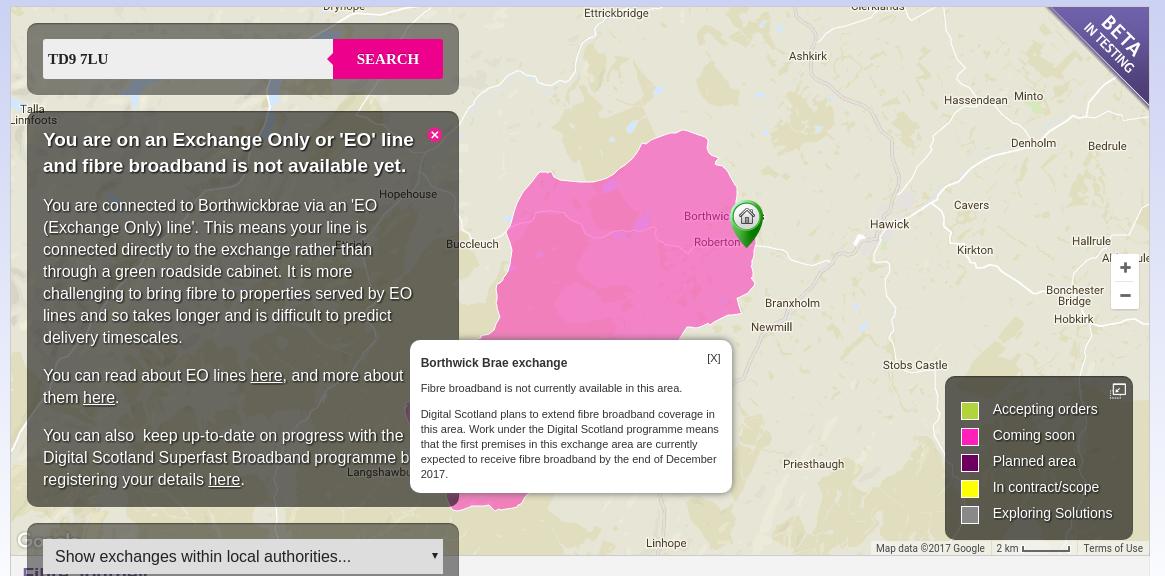Click the Roberton label in the pink area
This screenshot has height=576, width=1165.
point(715,242)
